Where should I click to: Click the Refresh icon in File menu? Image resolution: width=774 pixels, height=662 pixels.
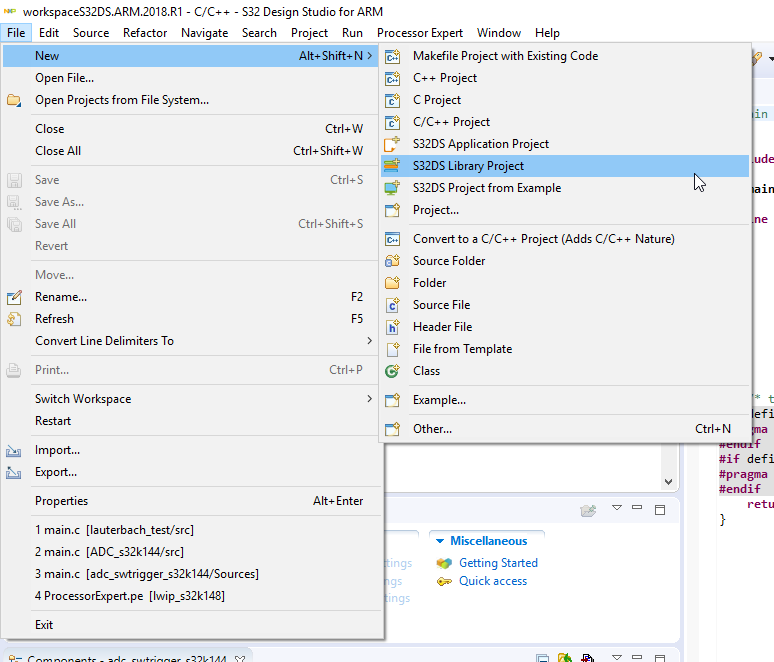pyautogui.click(x=14, y=319)
